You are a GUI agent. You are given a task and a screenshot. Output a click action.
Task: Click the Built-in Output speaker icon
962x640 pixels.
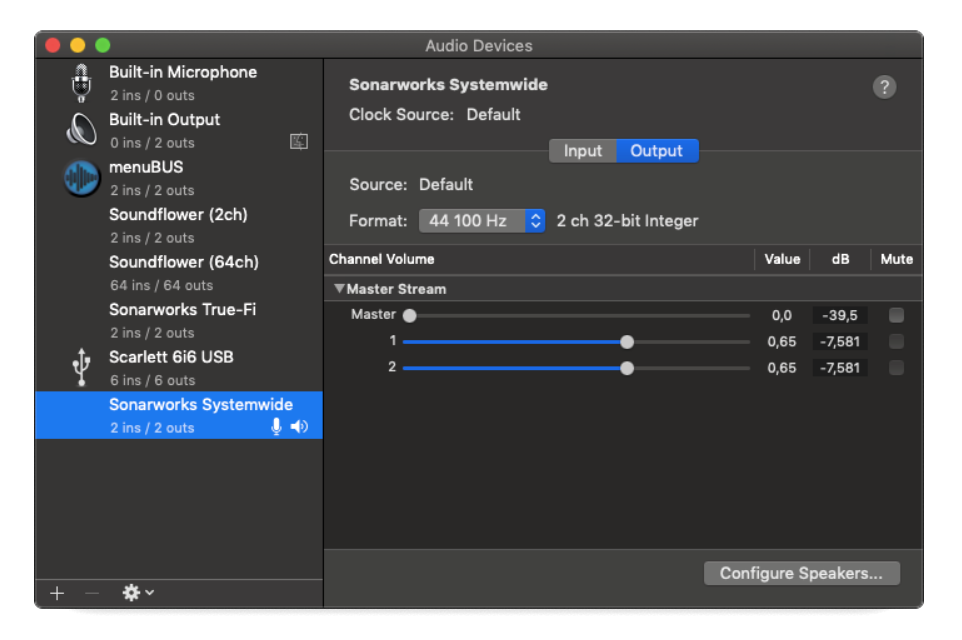[x=81, y=130]
